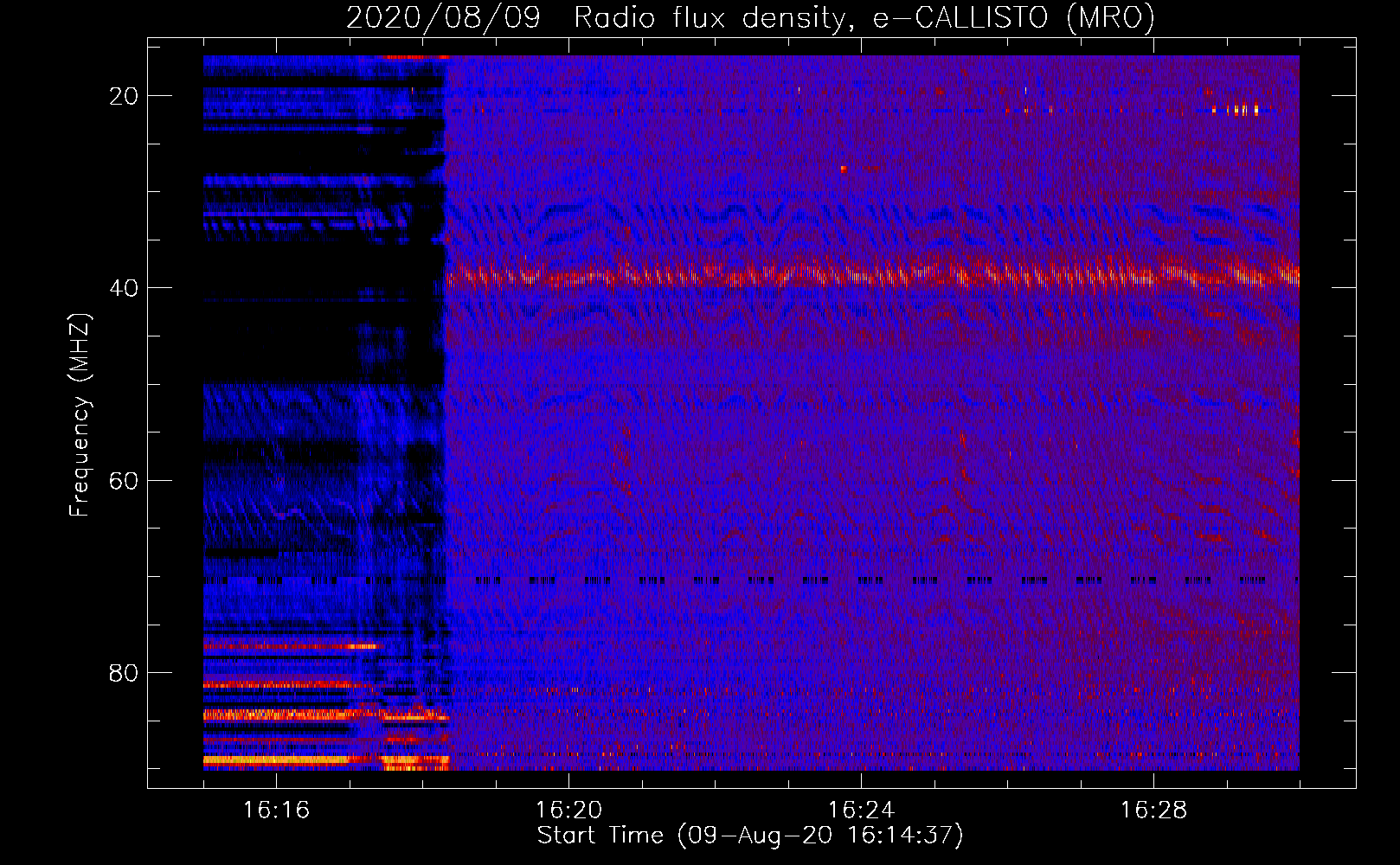The height and width of the screenshot is (865, 1400).
Task: Click the 40 MHz frequency tick label
Action: click(x=124, y=288)
